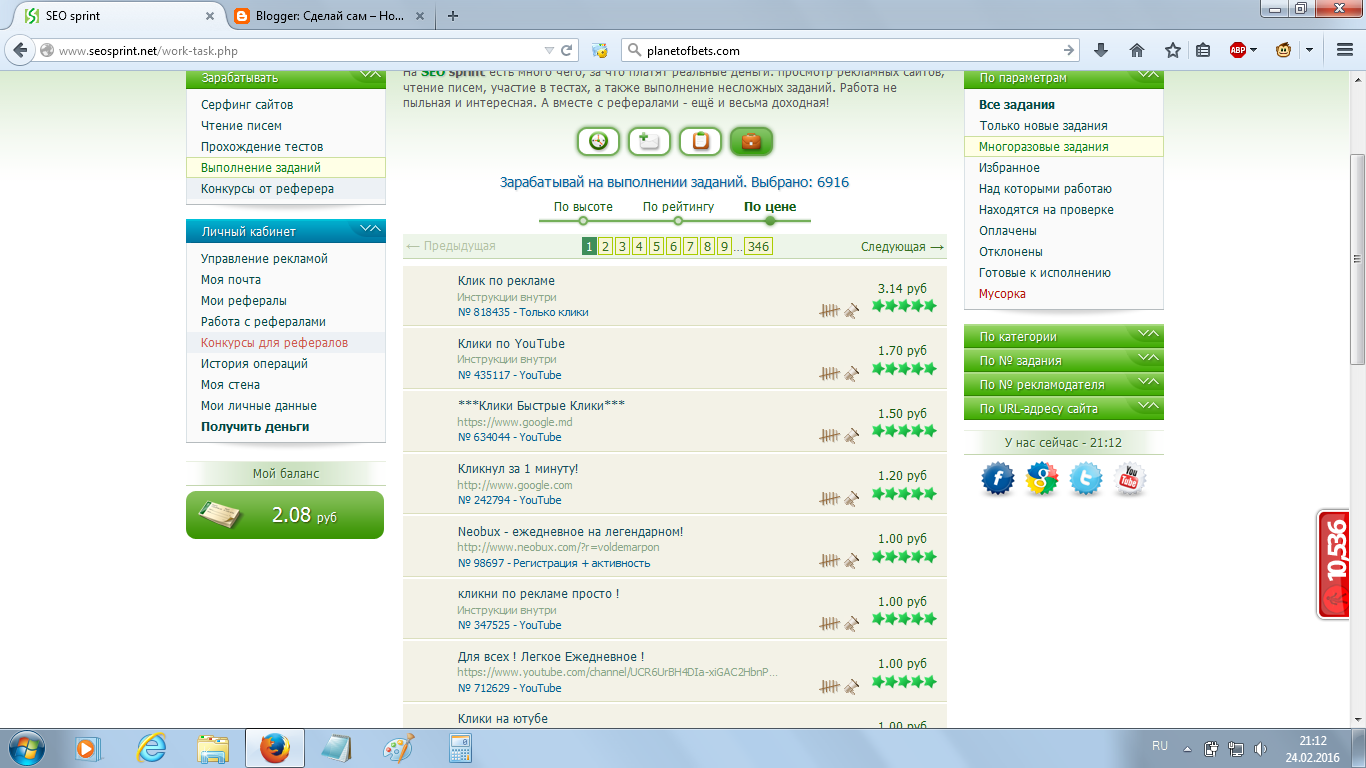
Task: Open Internet Explorer in the taskbar
Action: pos(152,747)
